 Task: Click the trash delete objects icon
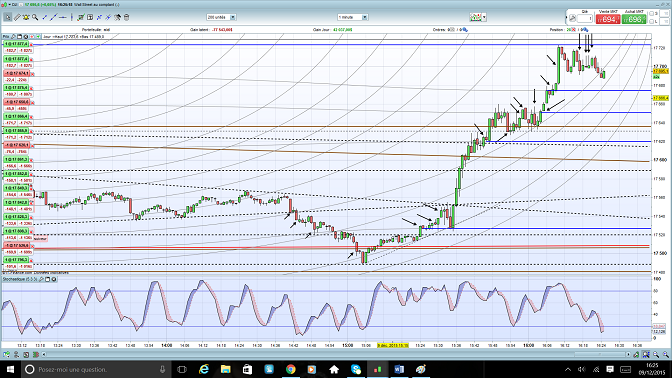[x=126, y=17]
